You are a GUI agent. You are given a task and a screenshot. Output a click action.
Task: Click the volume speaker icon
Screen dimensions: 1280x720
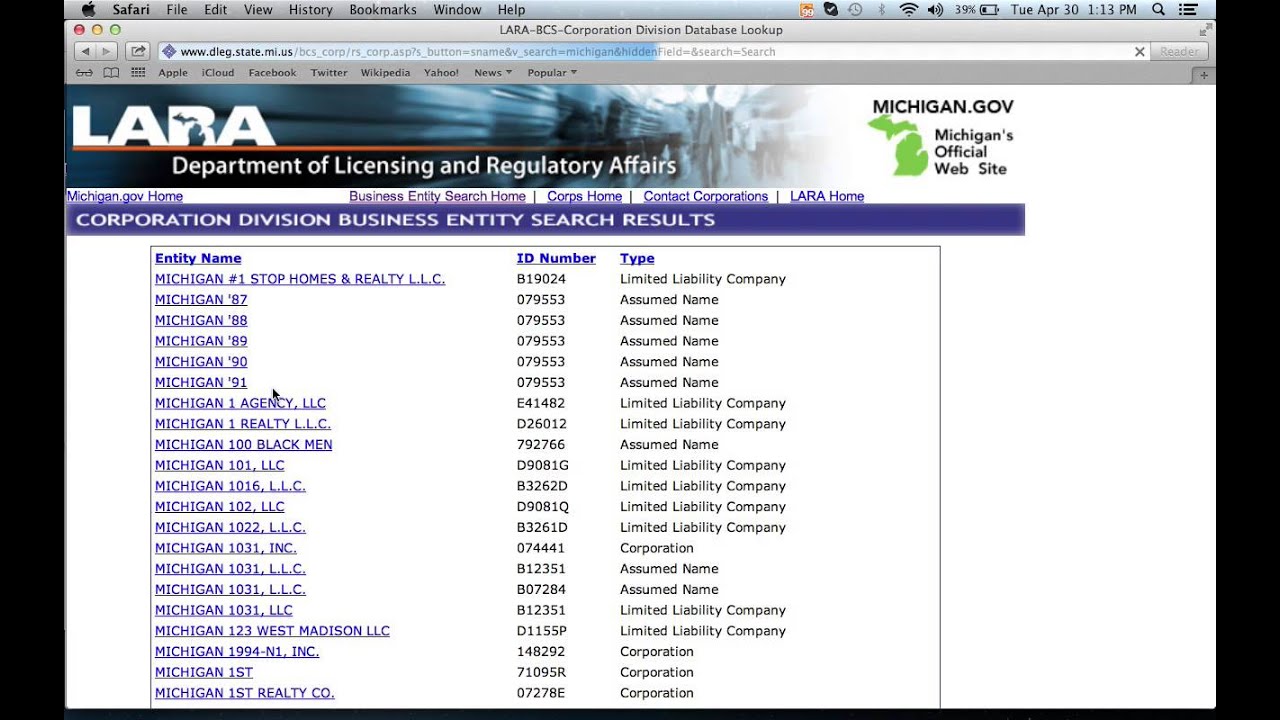click(935, 10)
